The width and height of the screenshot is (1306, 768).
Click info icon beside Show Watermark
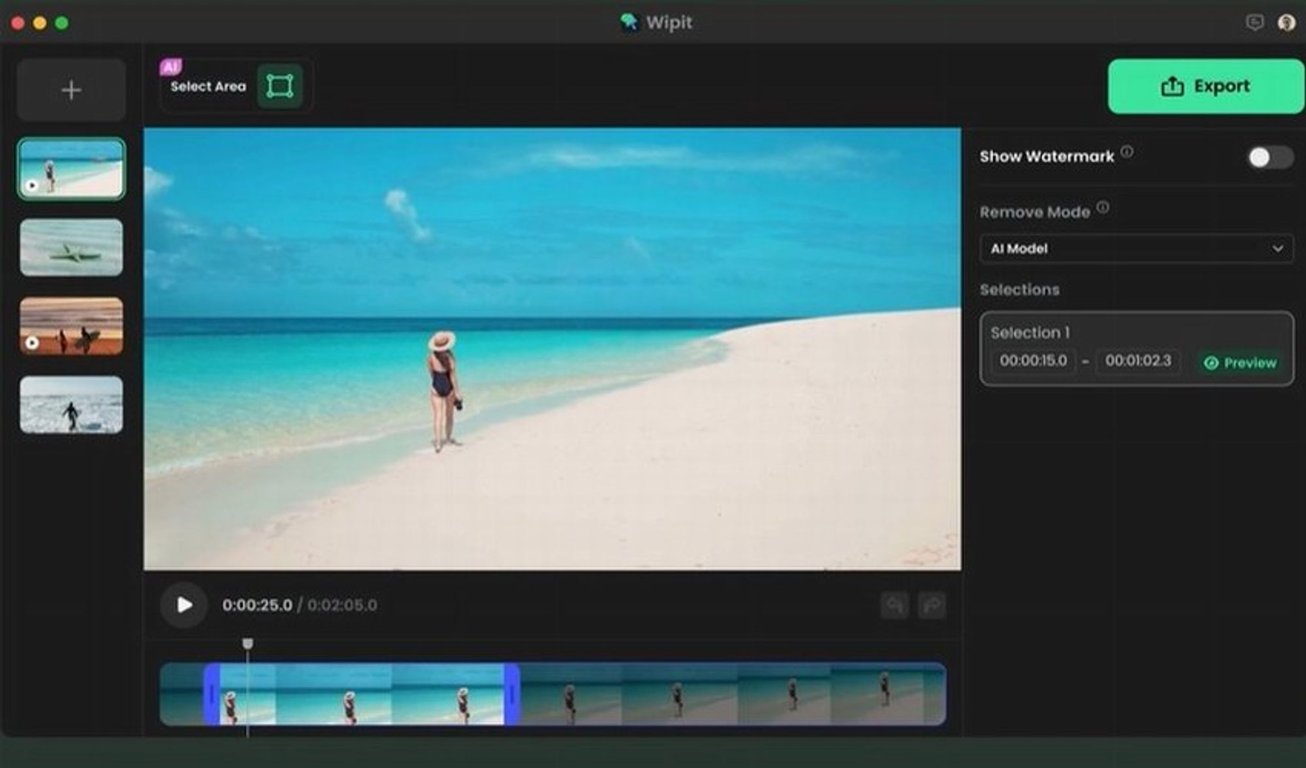tap(1127, 152)
